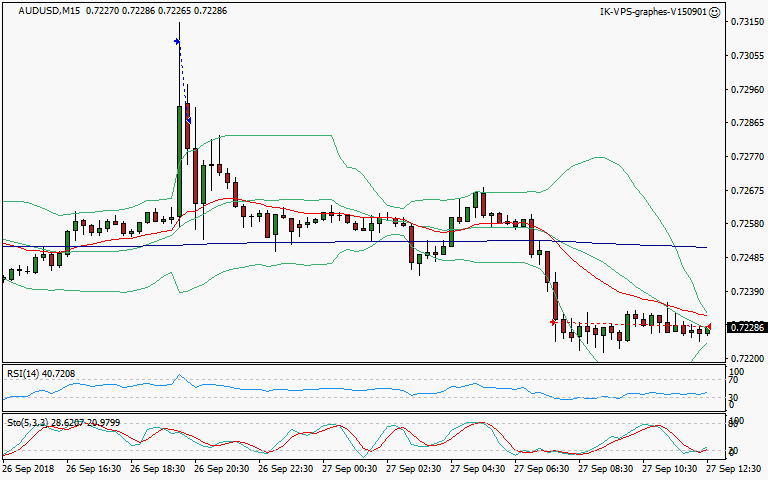
Task: Select the blue arrow atop the price spike
Action: click(177, 41)
